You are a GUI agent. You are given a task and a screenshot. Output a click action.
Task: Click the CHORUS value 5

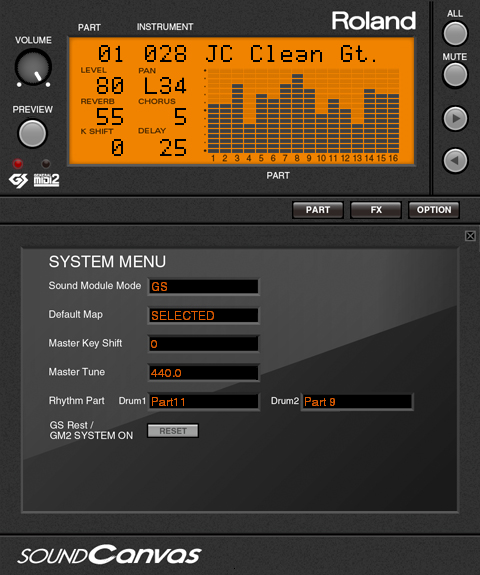coord(180,117)
